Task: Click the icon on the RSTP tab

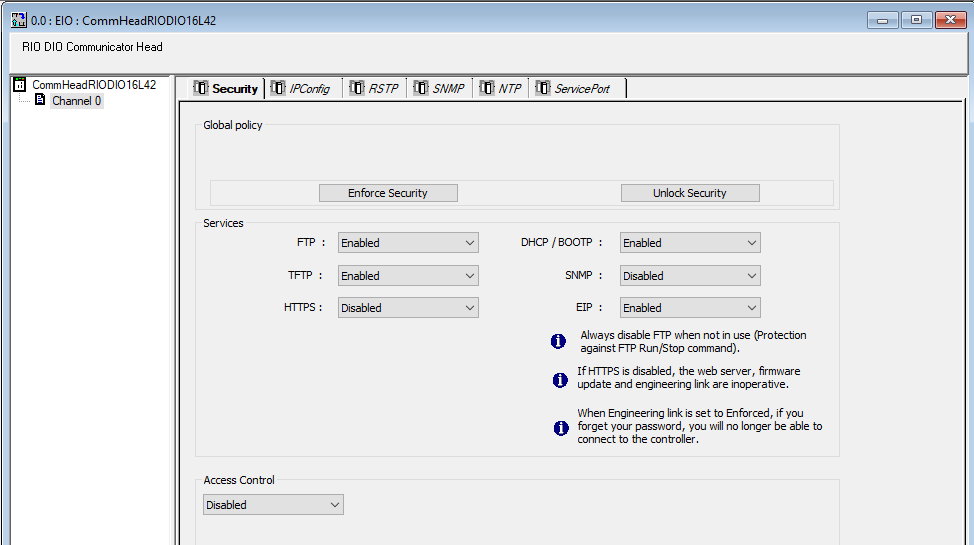Action: (x=357, y=89)
